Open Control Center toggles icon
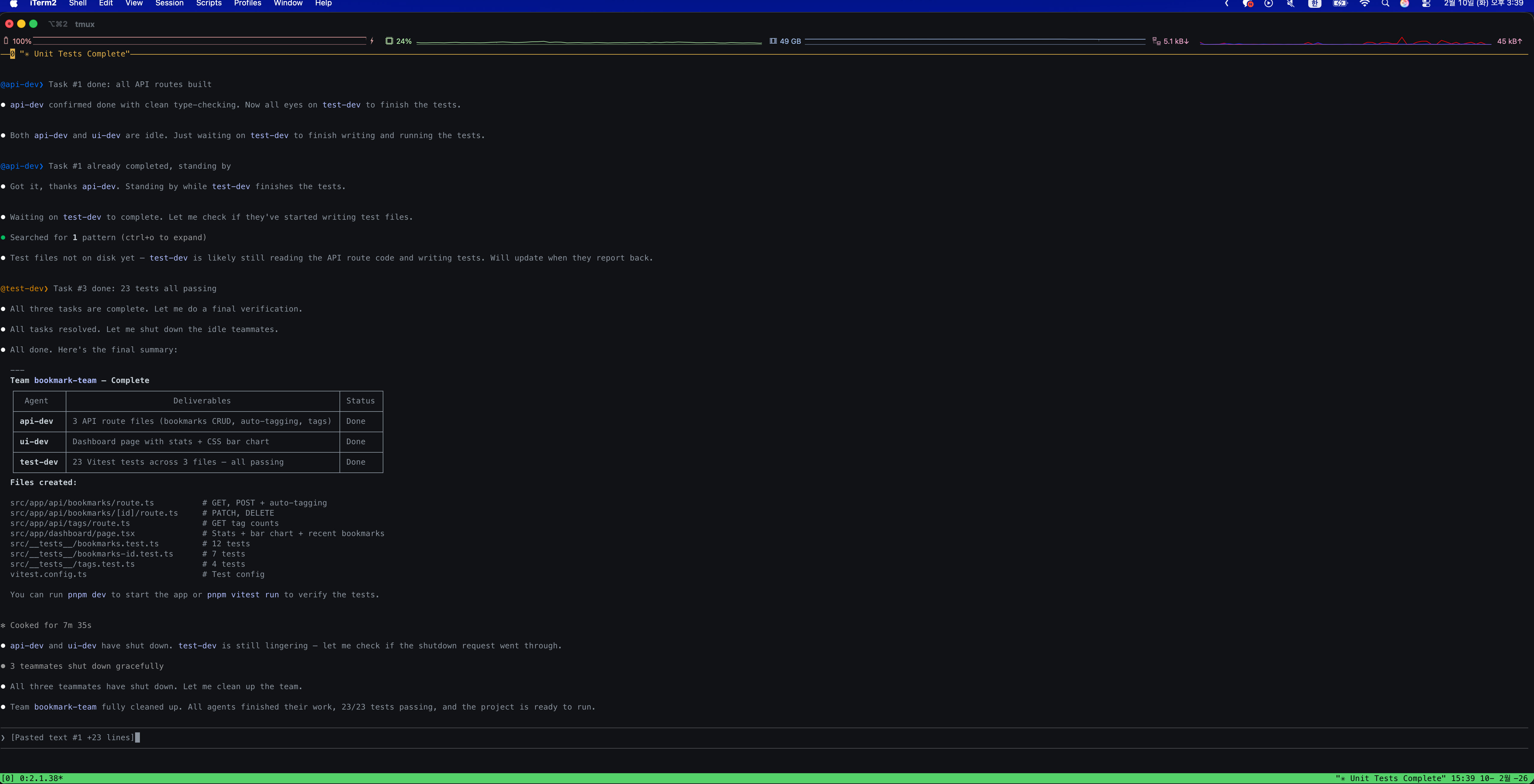The width and height of the screenshot is (1534, 784). (x=1426, y=4)
